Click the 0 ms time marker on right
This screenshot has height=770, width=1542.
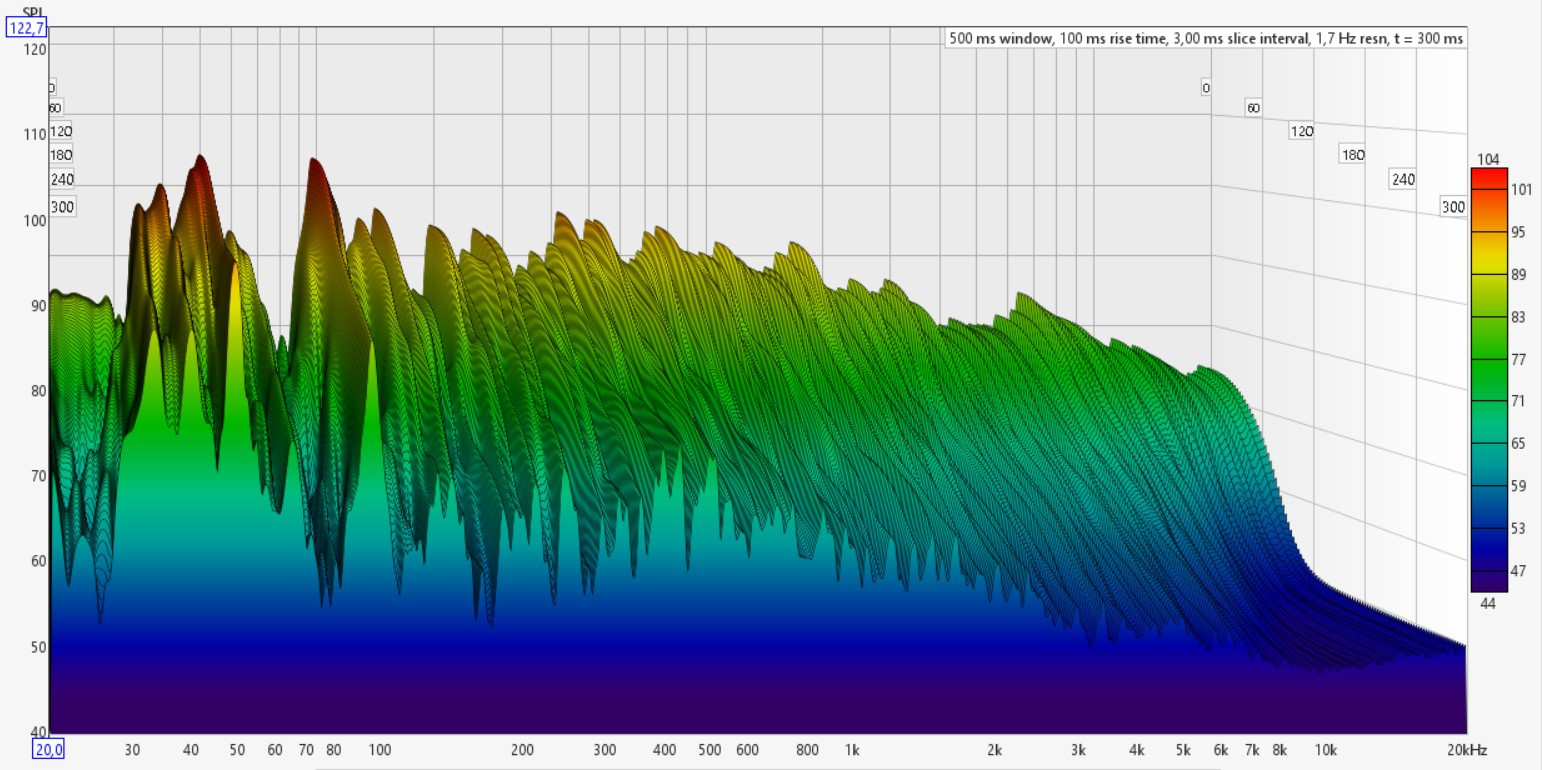coord(1206,88)
